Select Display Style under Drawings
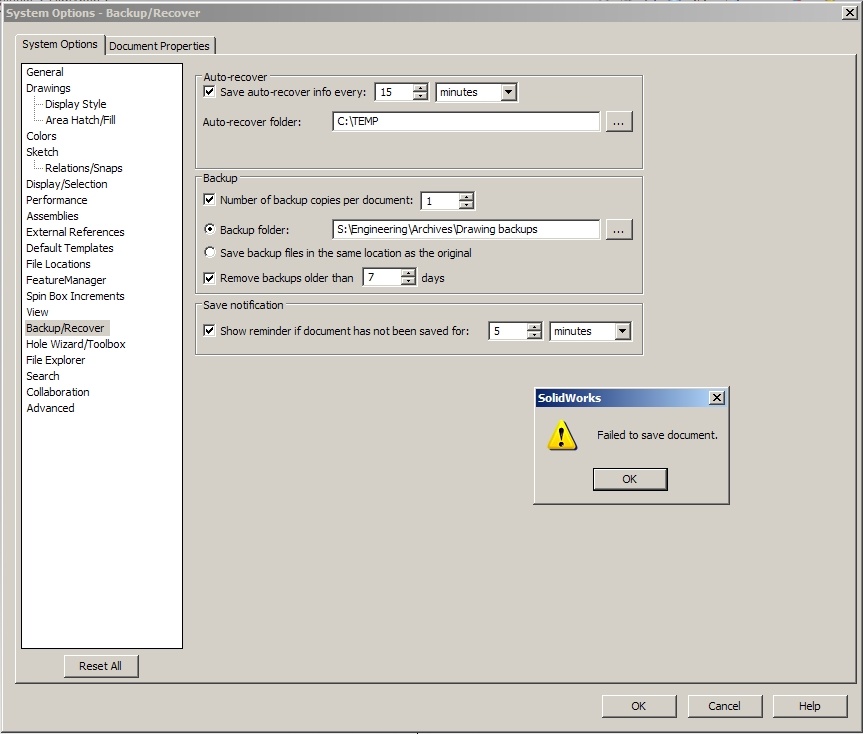The height and width of the screenshot is (734, 863). pos(75,104)
